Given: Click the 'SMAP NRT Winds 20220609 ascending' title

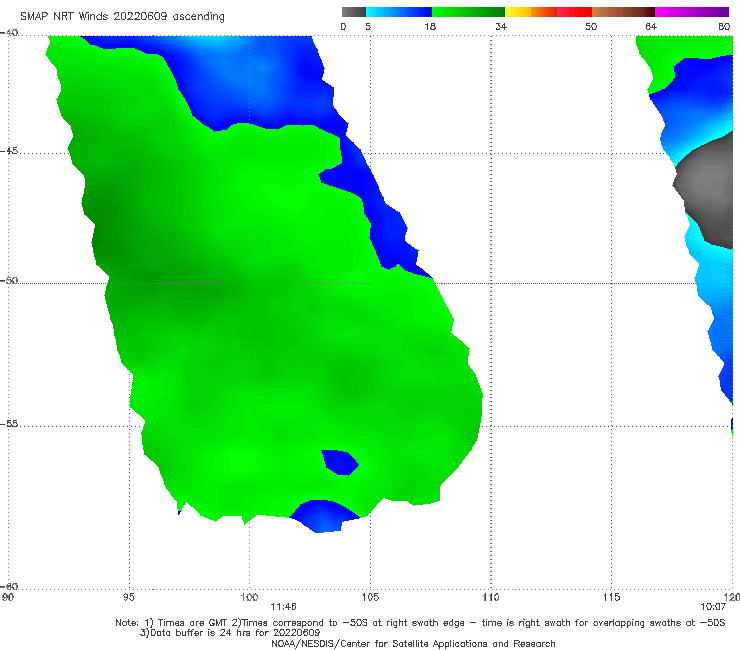Looking at the screenshot, I should 122,17.
